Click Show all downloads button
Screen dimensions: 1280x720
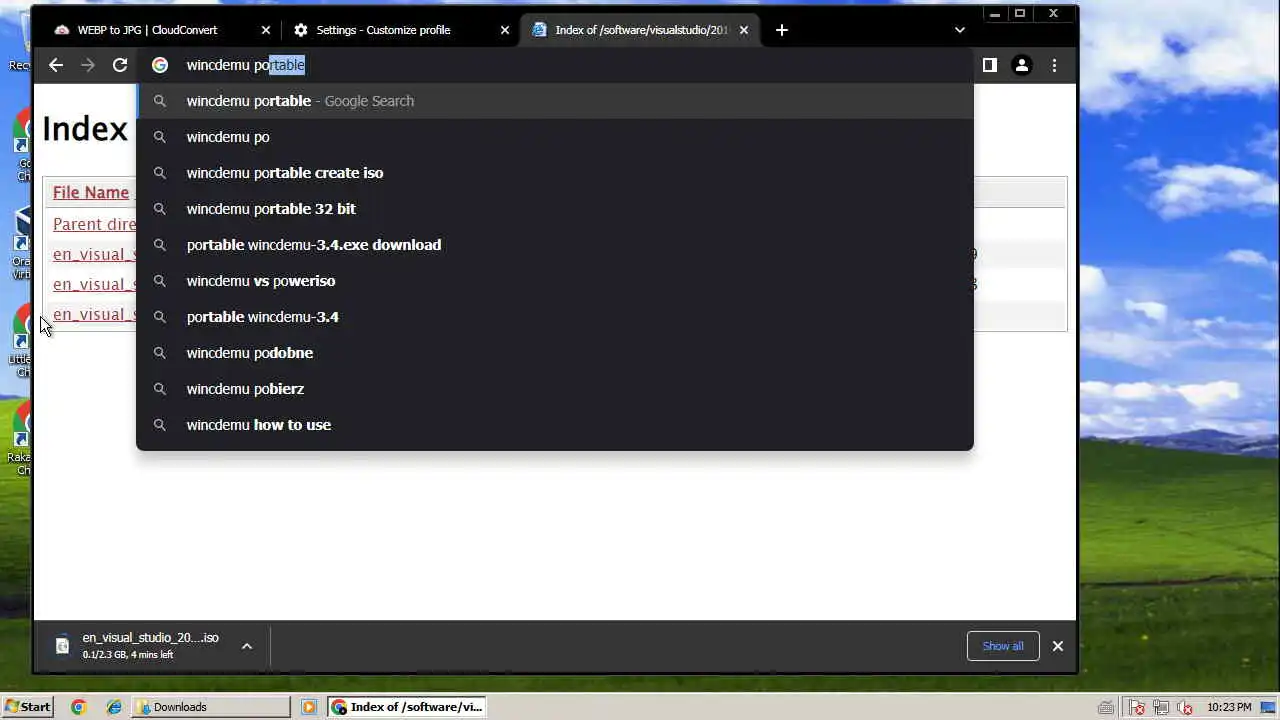click(x=1003, y=646)
